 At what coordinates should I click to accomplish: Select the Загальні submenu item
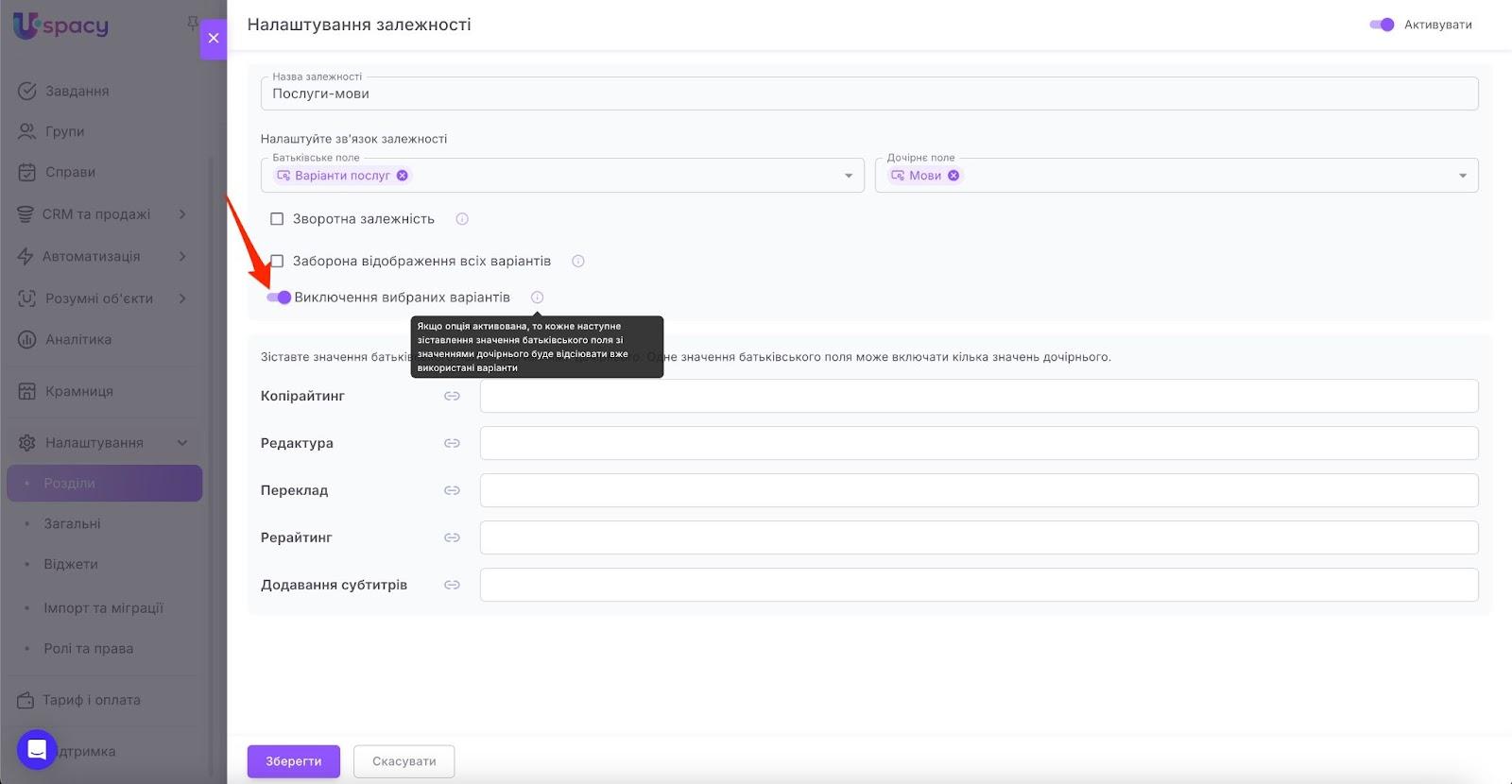pyautogui.click(x=72, y=523)
